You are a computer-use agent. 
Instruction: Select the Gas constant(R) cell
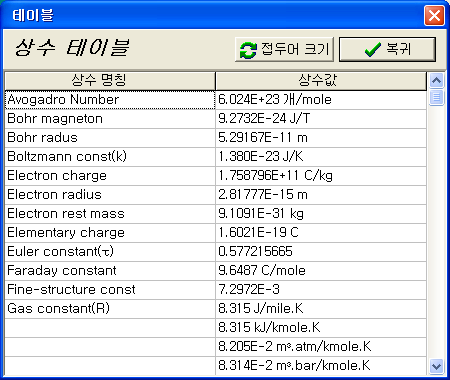[x=110, y=309]
